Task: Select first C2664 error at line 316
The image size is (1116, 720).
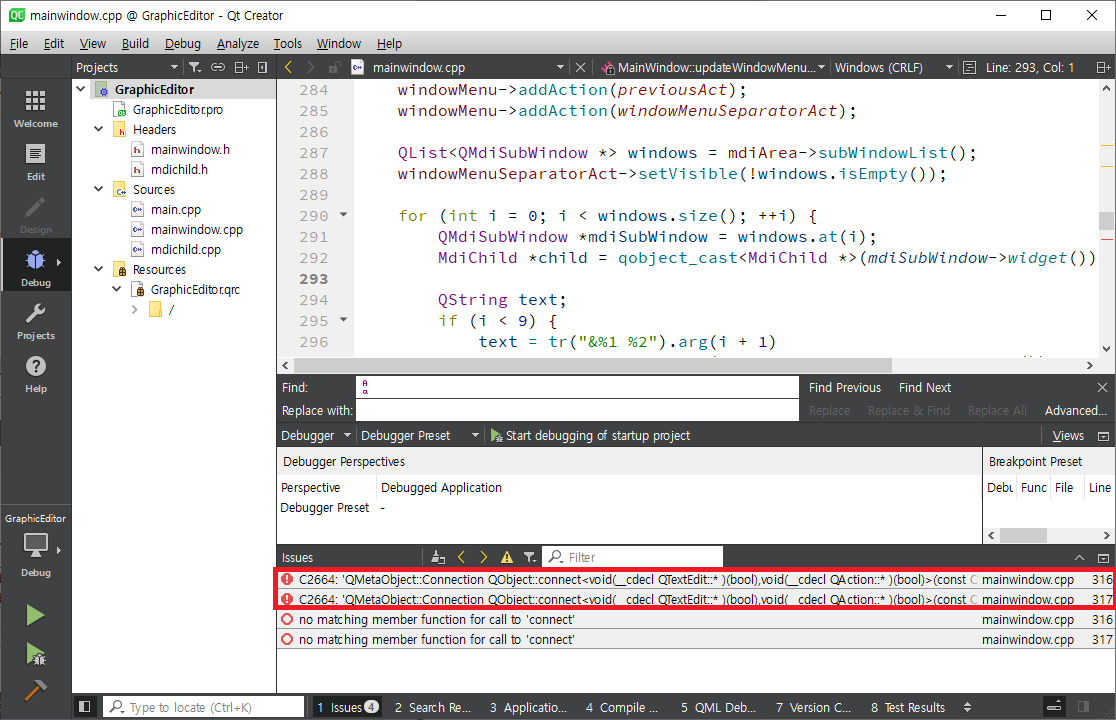Action: tap(695, 579)
